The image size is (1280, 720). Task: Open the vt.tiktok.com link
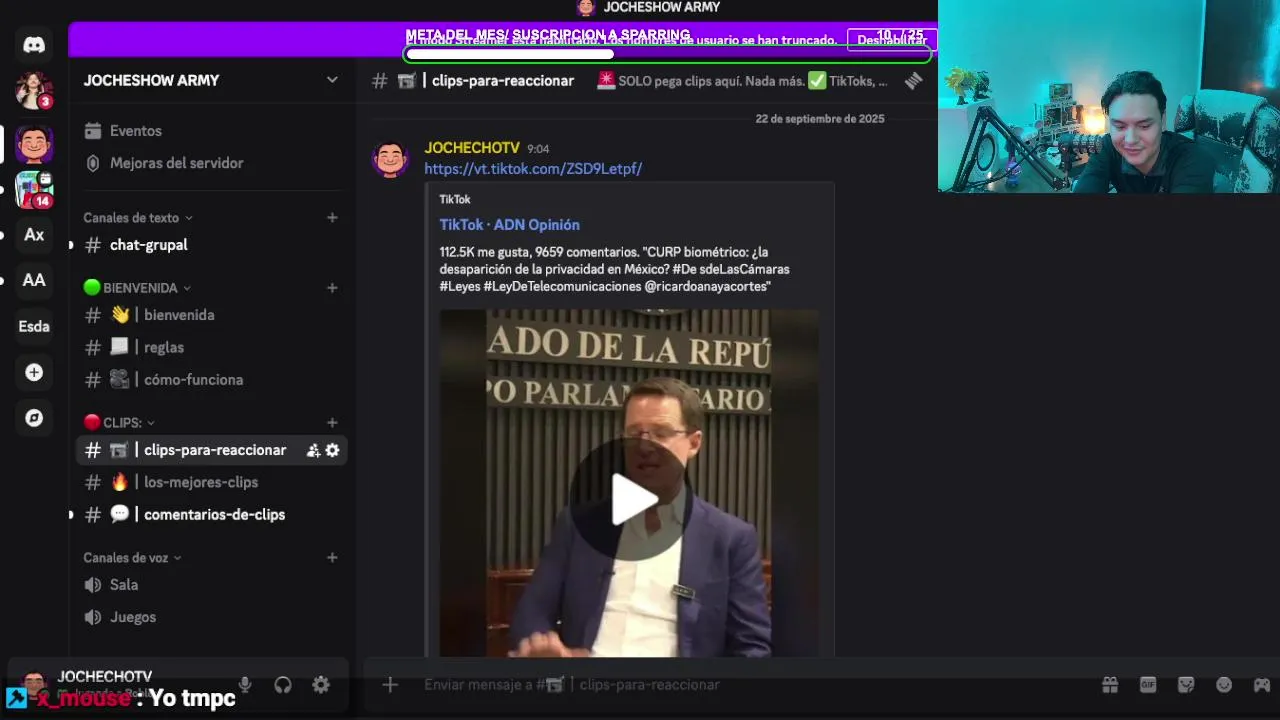pyautogui.click(x=533, y=169)
